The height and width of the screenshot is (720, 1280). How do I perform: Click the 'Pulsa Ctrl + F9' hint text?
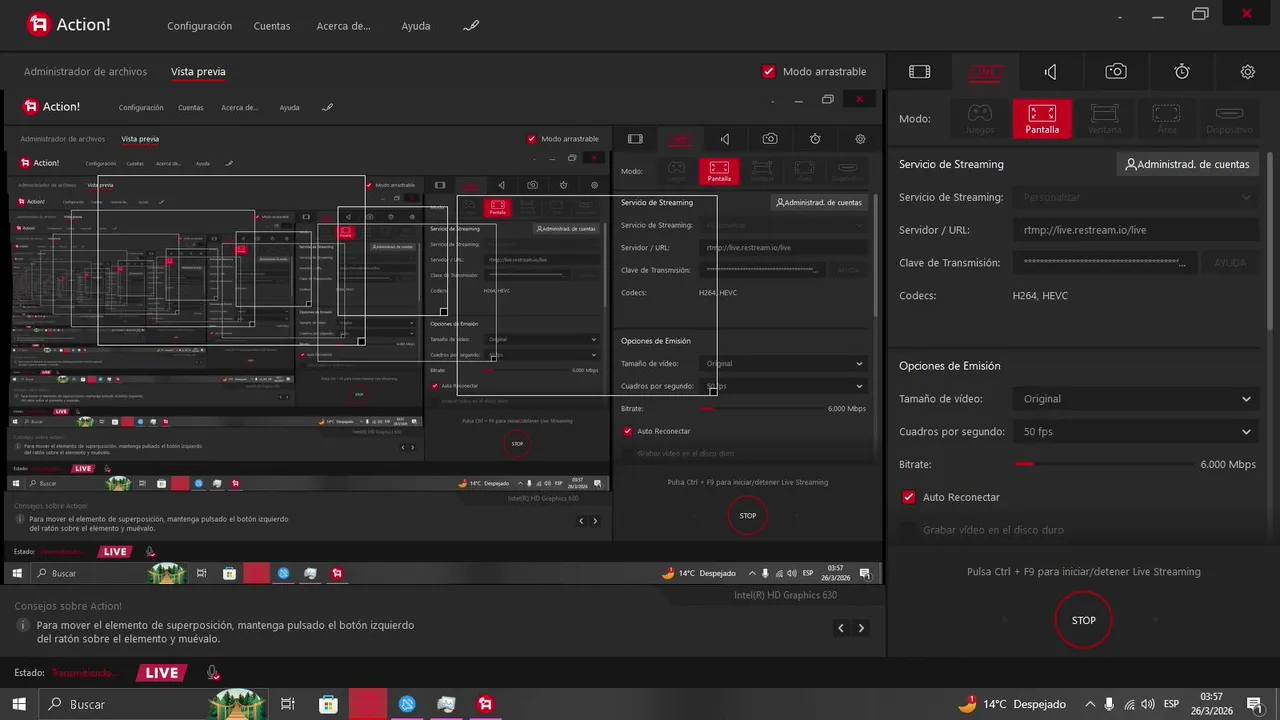pos(1084,572)
